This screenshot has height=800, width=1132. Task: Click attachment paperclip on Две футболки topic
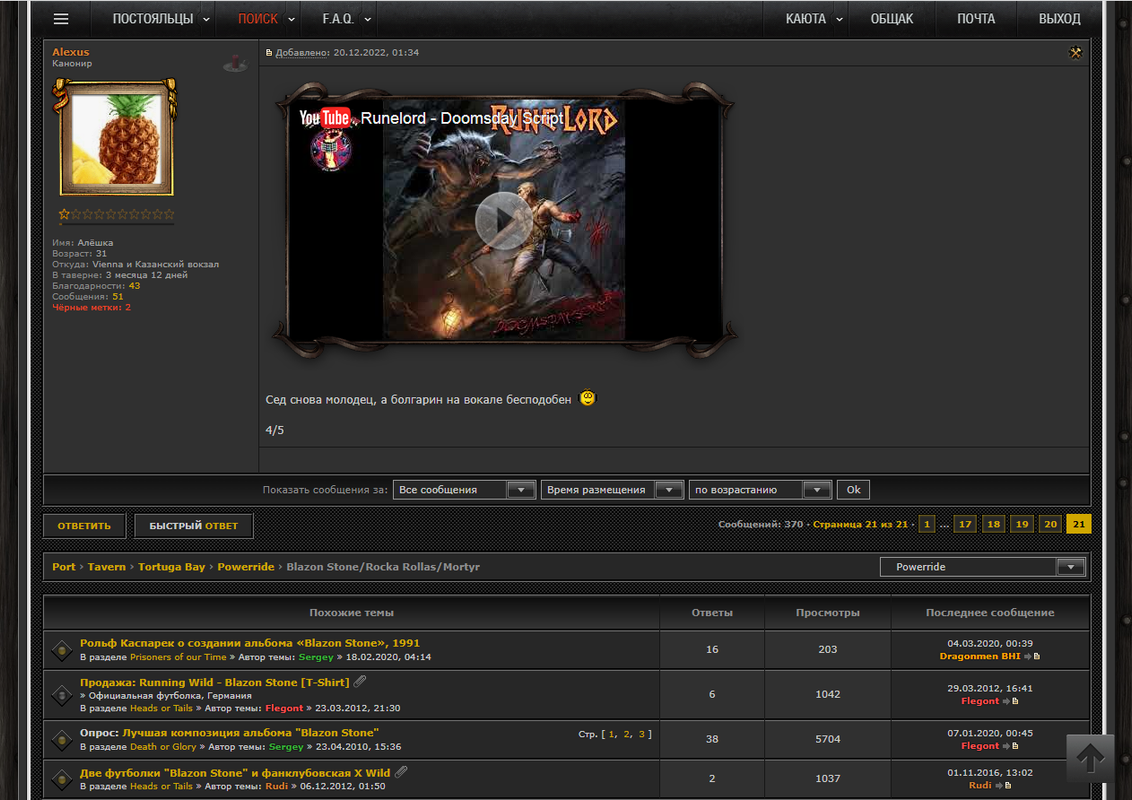click(401, 771)
